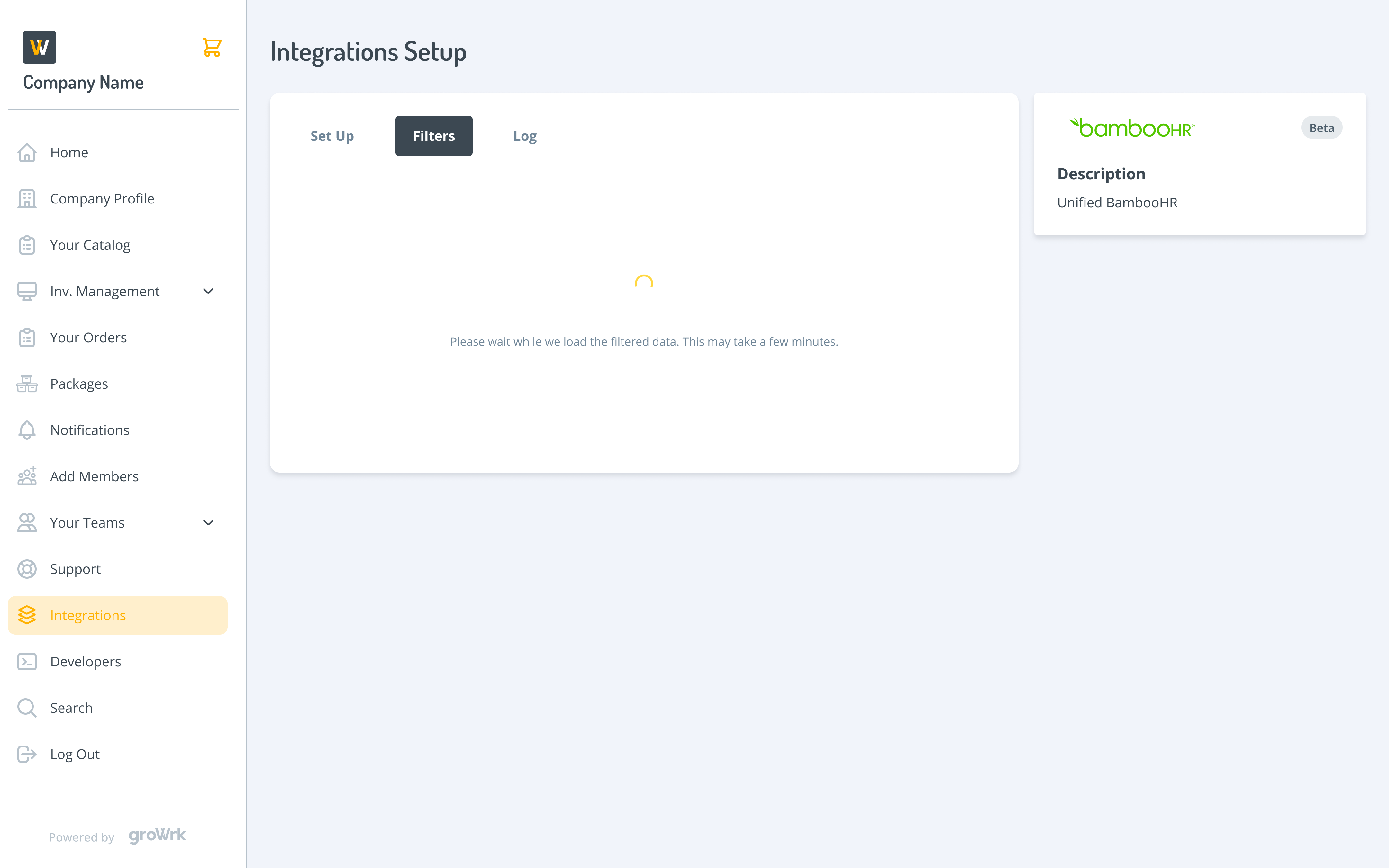Screen dimensions: 1389x868
Task: Click the Search magnifier icon
Action: tap(26, 708)
